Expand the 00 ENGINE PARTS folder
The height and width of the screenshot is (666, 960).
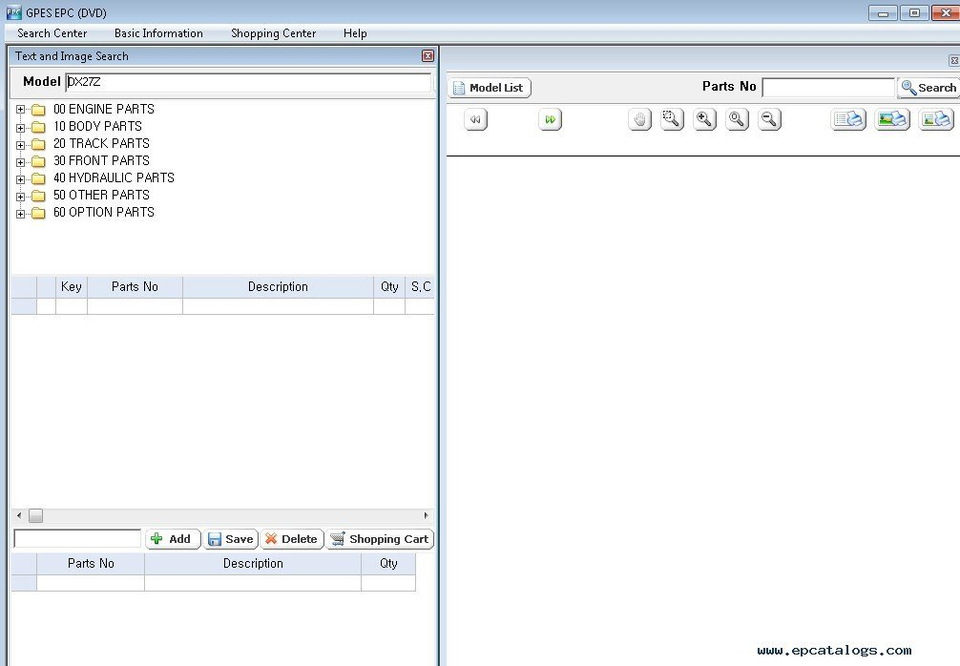[x=20, y=110]
